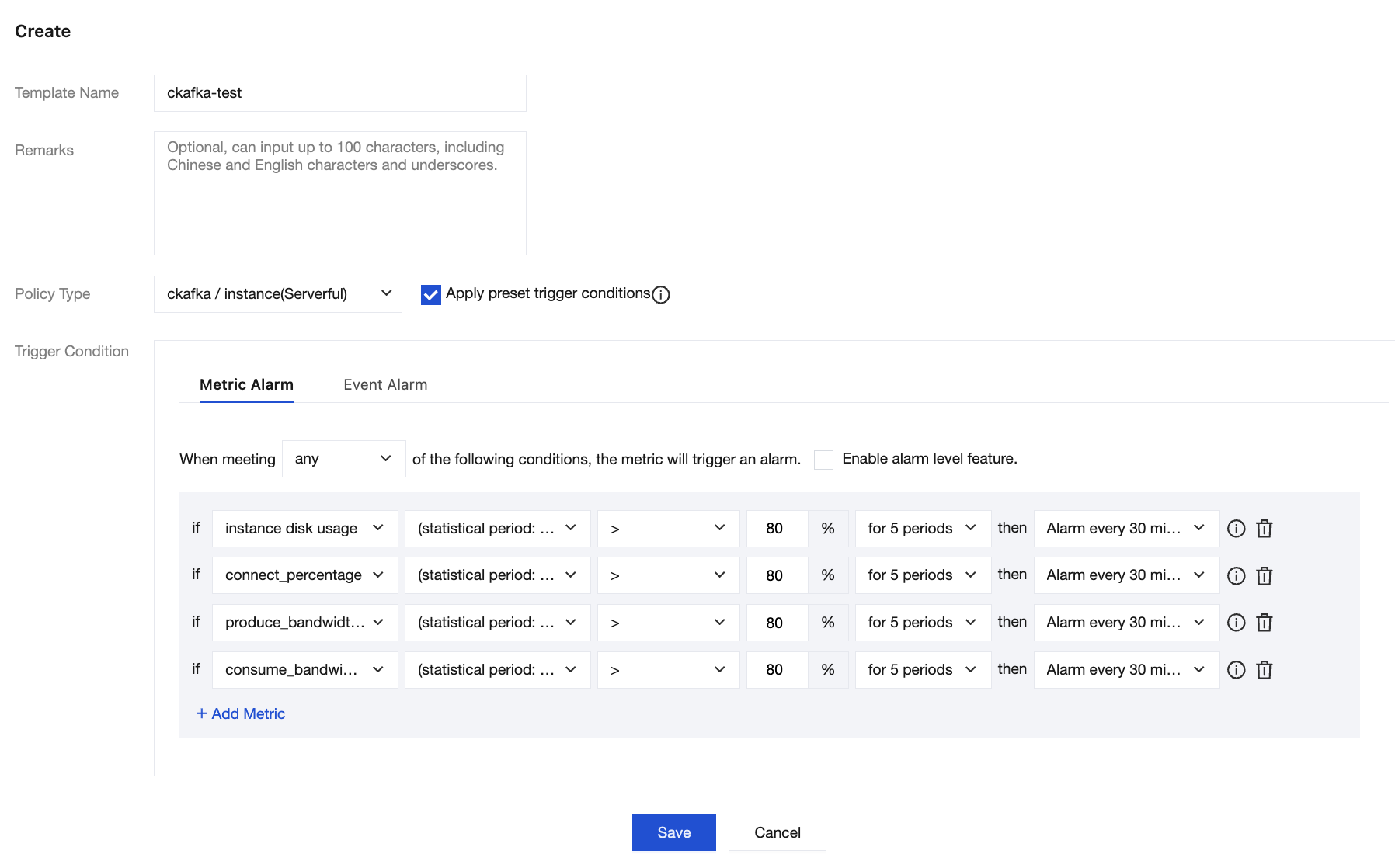The image size is (1395, 868).
Task: Switch to the Event Alarm tab
Action: 385,385
